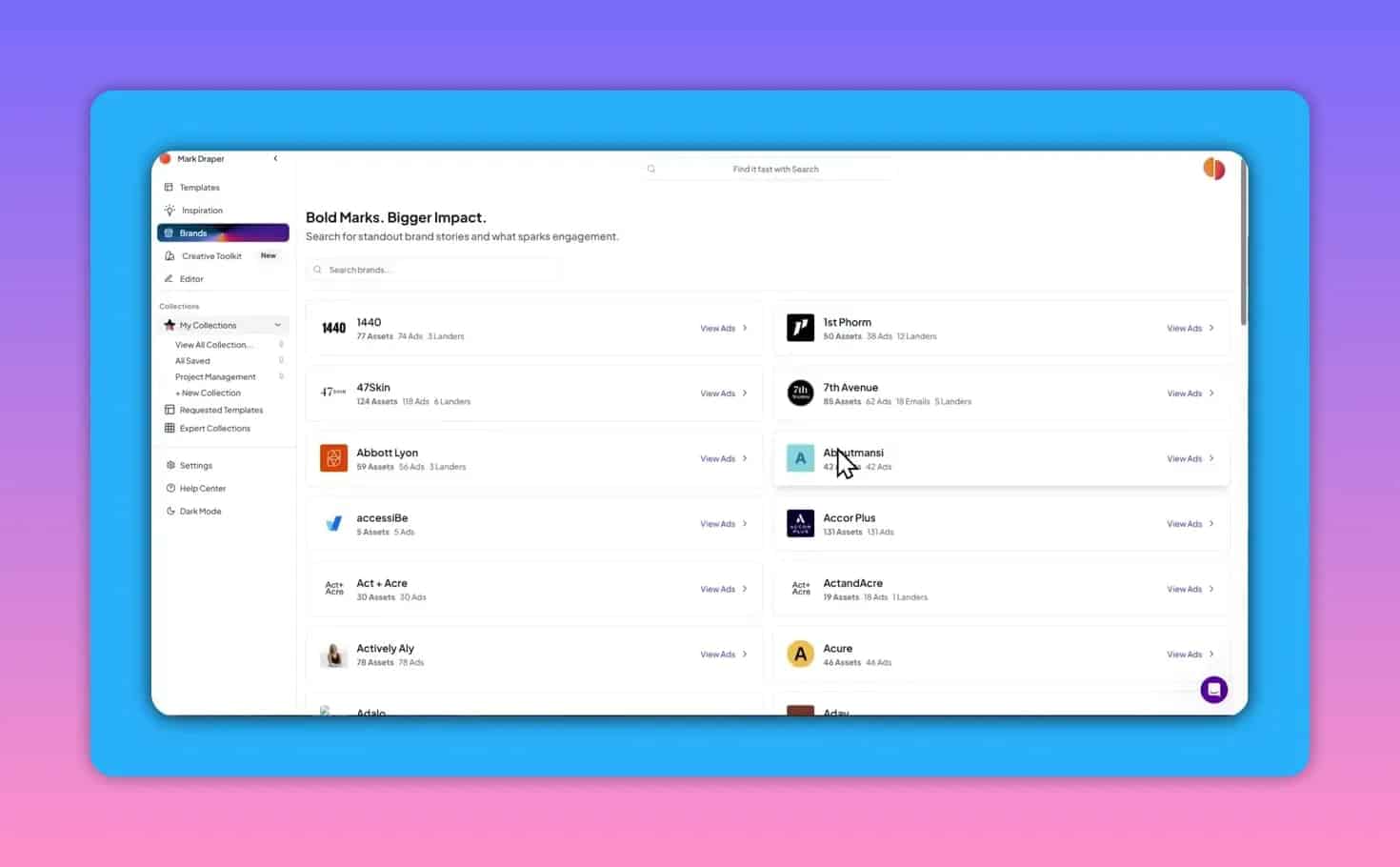Viewport: 1400px width, 867px height.
Task: Click View Ads for 1440
Action: 724,329
